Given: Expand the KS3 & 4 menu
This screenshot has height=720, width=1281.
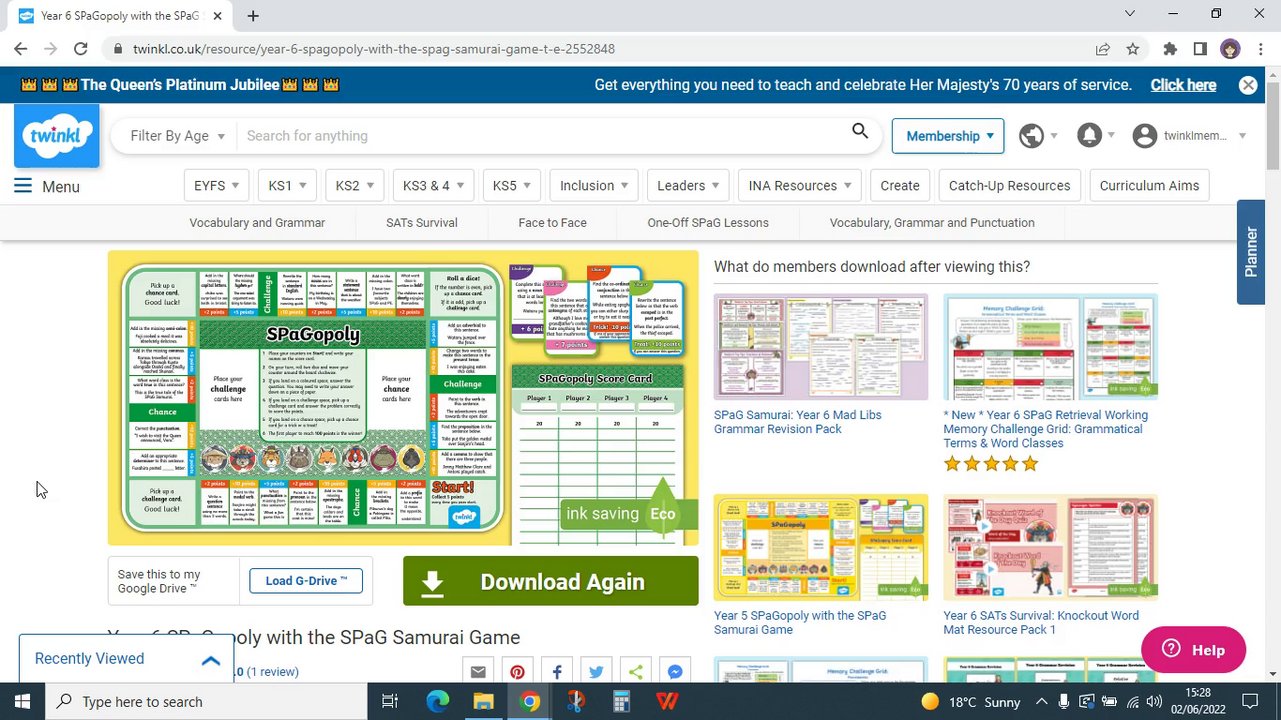Looking at the screenshot, I should click(433, 185).
